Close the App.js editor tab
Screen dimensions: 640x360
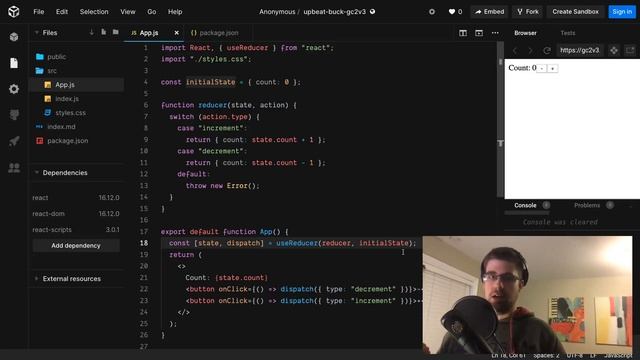pos(176,33)
